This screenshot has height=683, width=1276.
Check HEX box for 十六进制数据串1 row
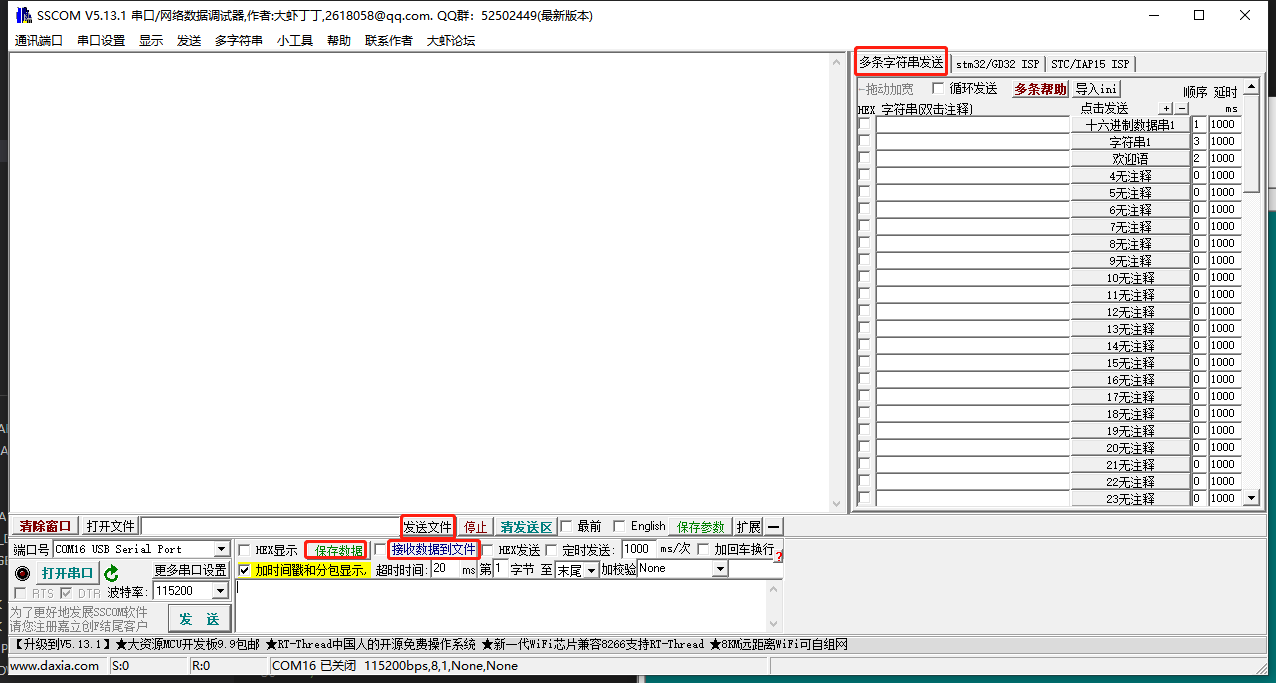tap(864, 125)
